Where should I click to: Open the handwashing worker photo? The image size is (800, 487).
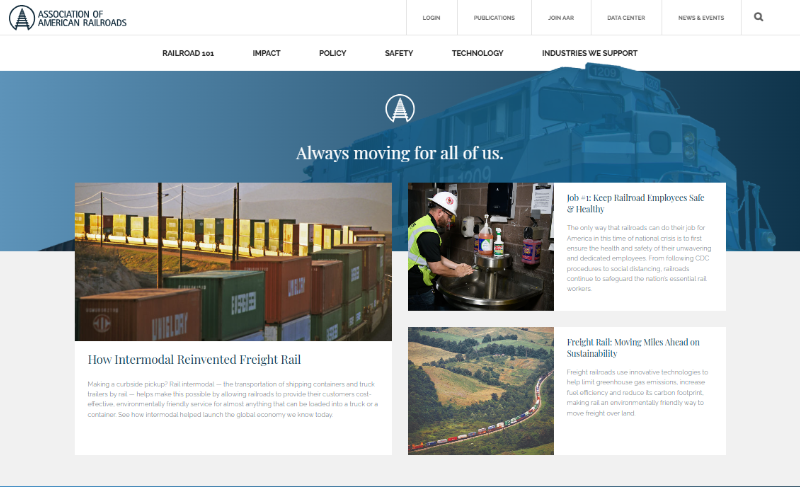(481, 246)
